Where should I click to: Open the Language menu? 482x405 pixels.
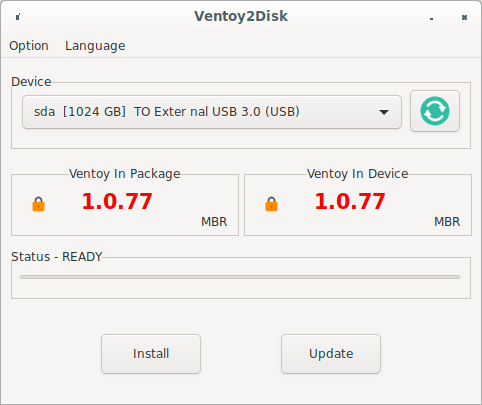95,46
